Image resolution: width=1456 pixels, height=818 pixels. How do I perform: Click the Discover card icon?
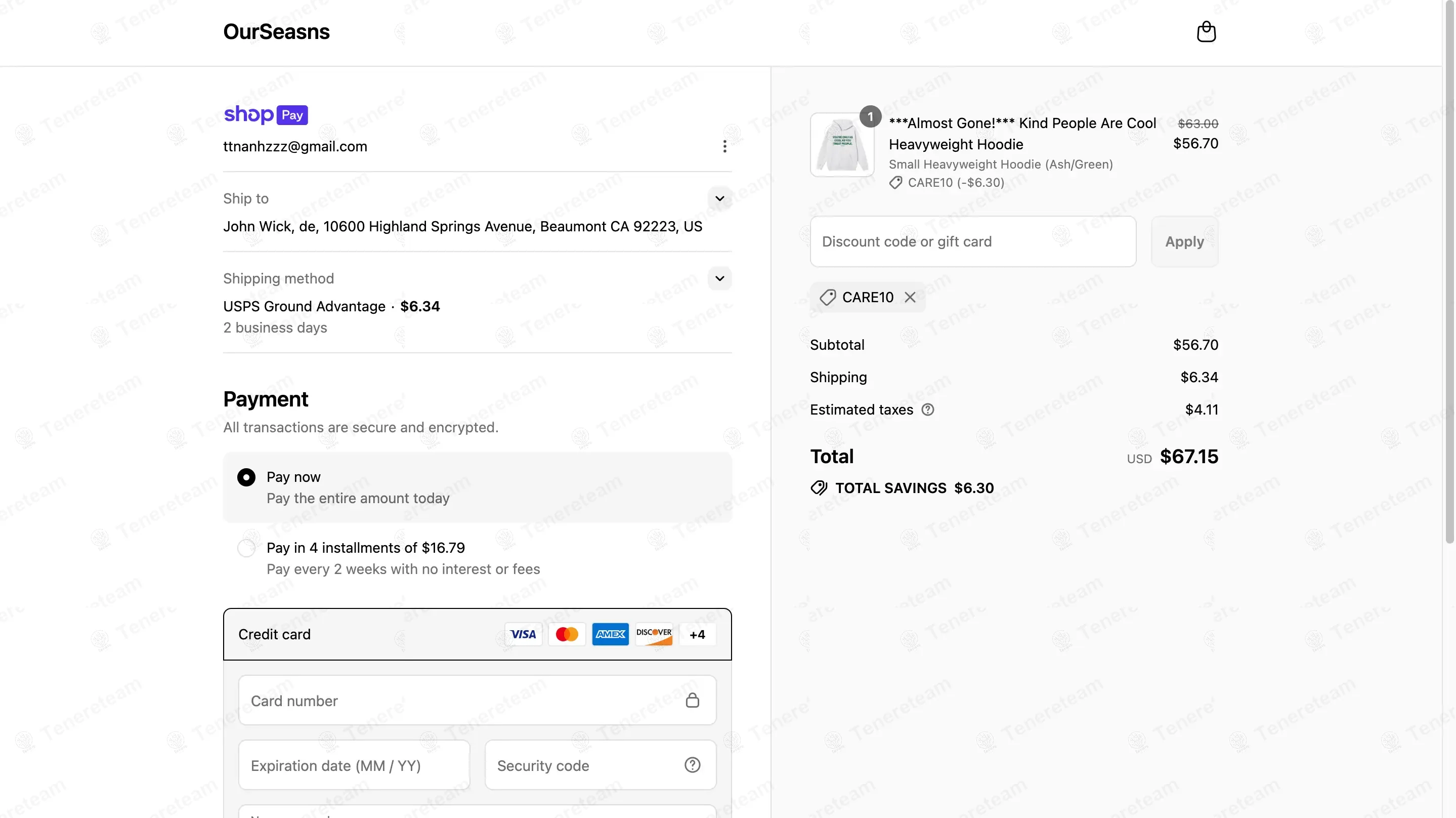(x=654, y=634)
